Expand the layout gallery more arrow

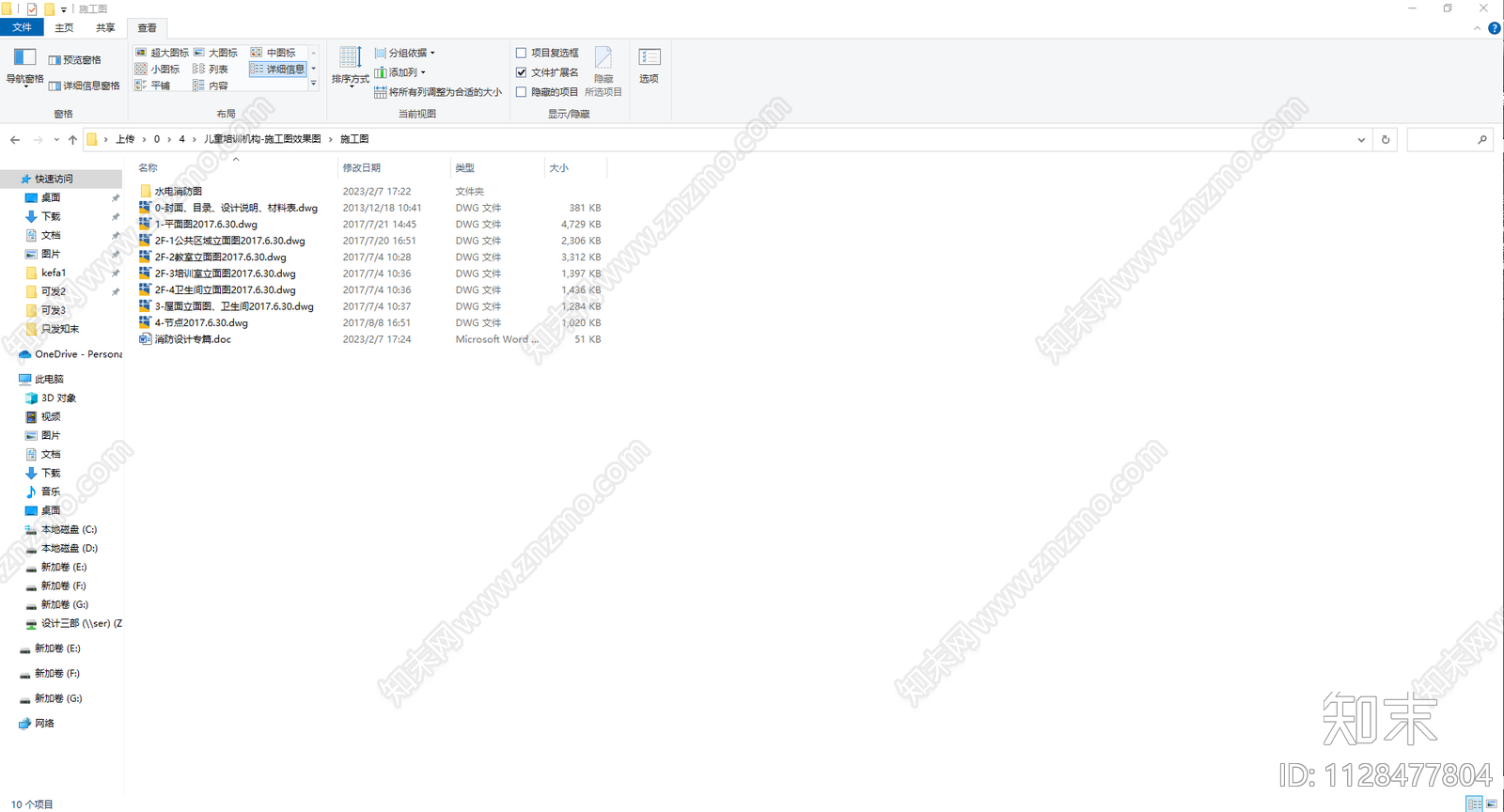click(314, 85)
